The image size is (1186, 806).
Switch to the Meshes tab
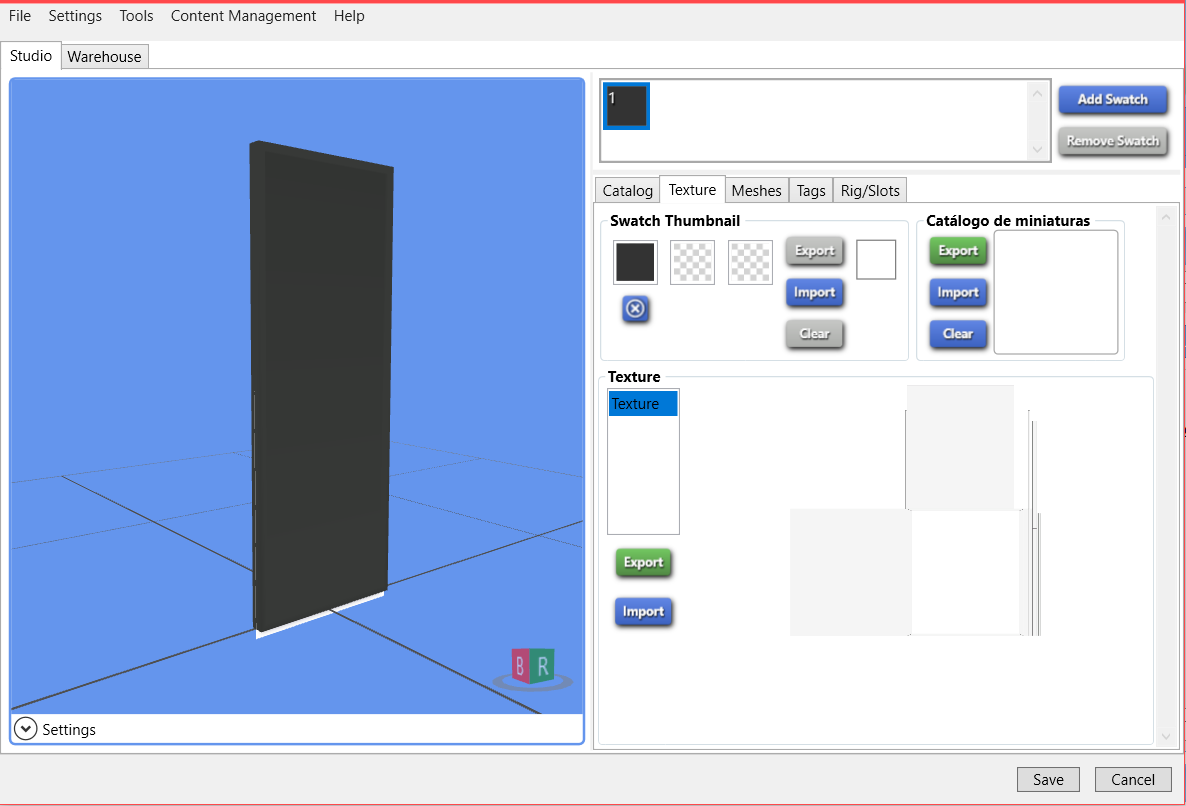click(x=756, y=190)
